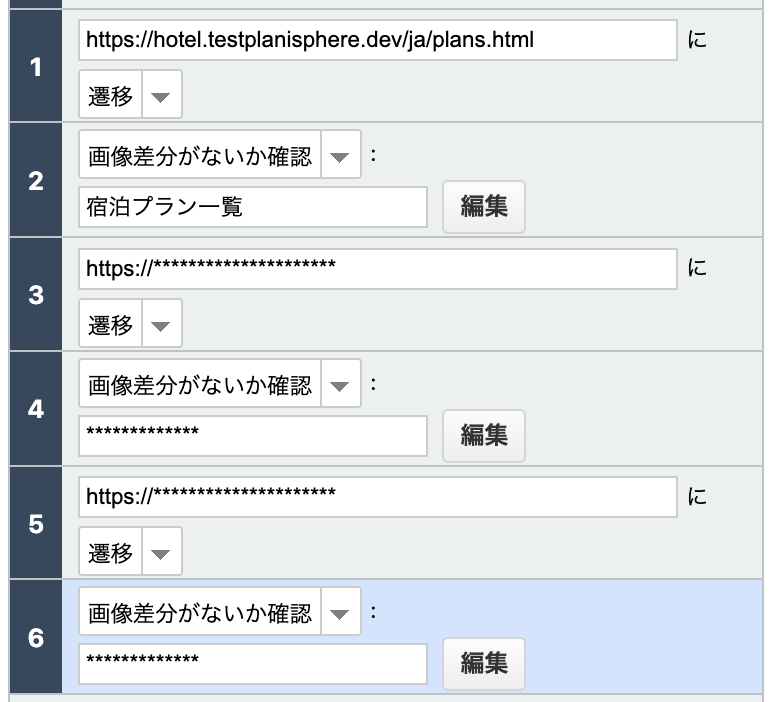Click the 宿泊プラン一覧 input field
The height and width of the screenshot is (702, 772).
tap(253, 207)
